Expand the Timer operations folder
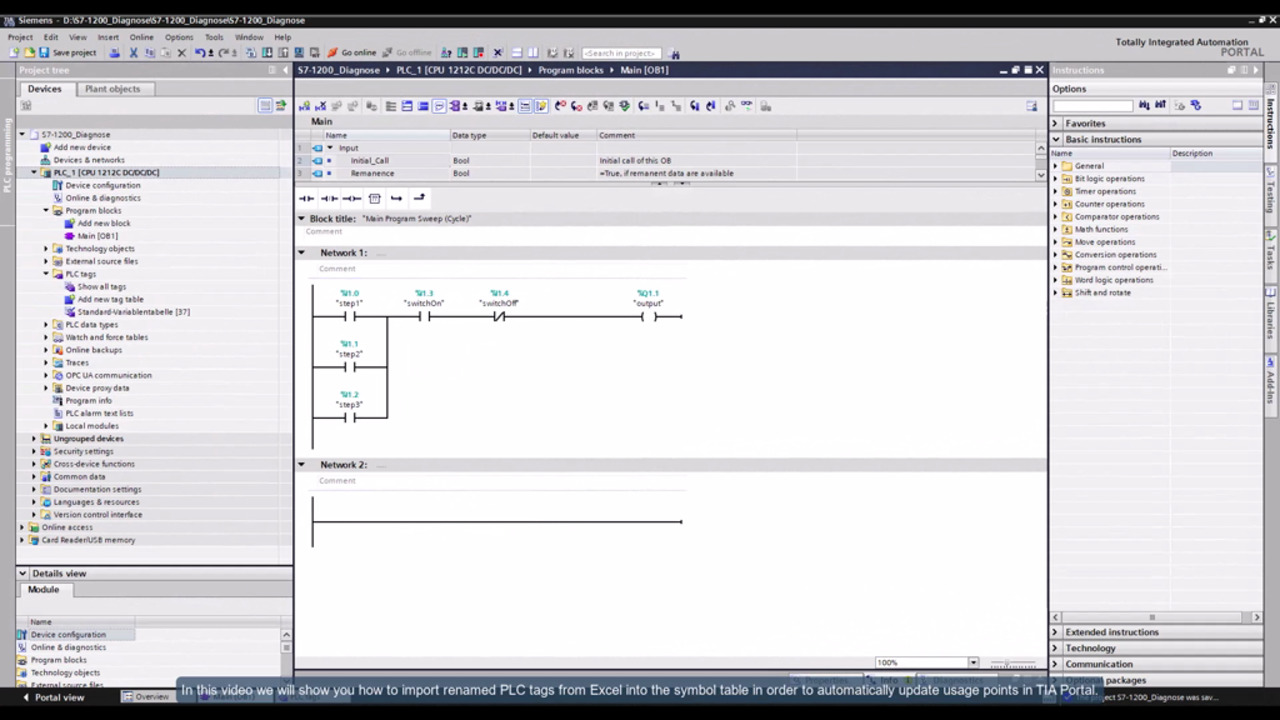This screenshot has width=1280, height=720. pos(1055,191)
